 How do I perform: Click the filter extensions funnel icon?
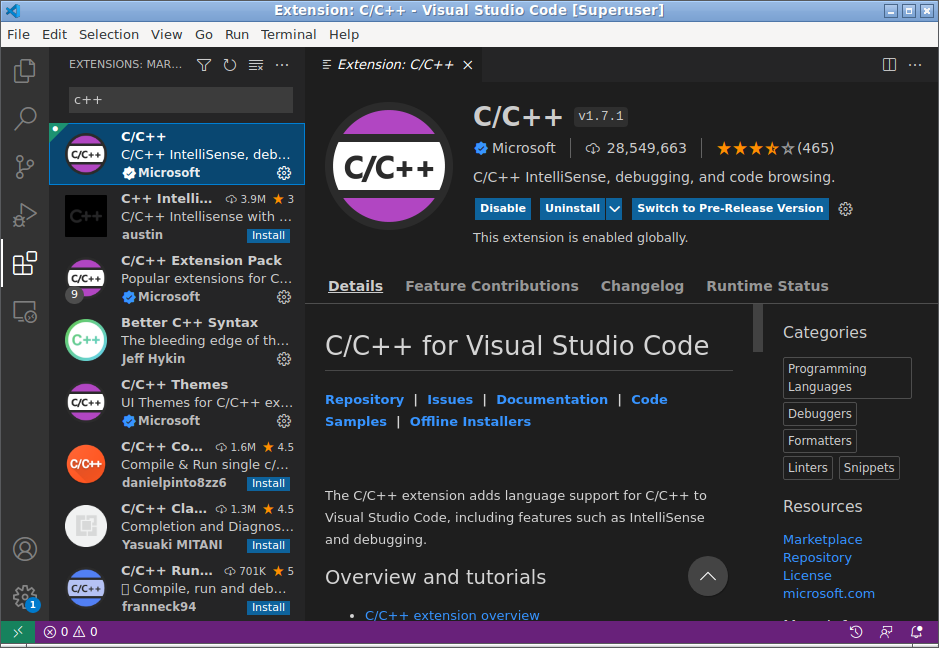coord(204,65)
